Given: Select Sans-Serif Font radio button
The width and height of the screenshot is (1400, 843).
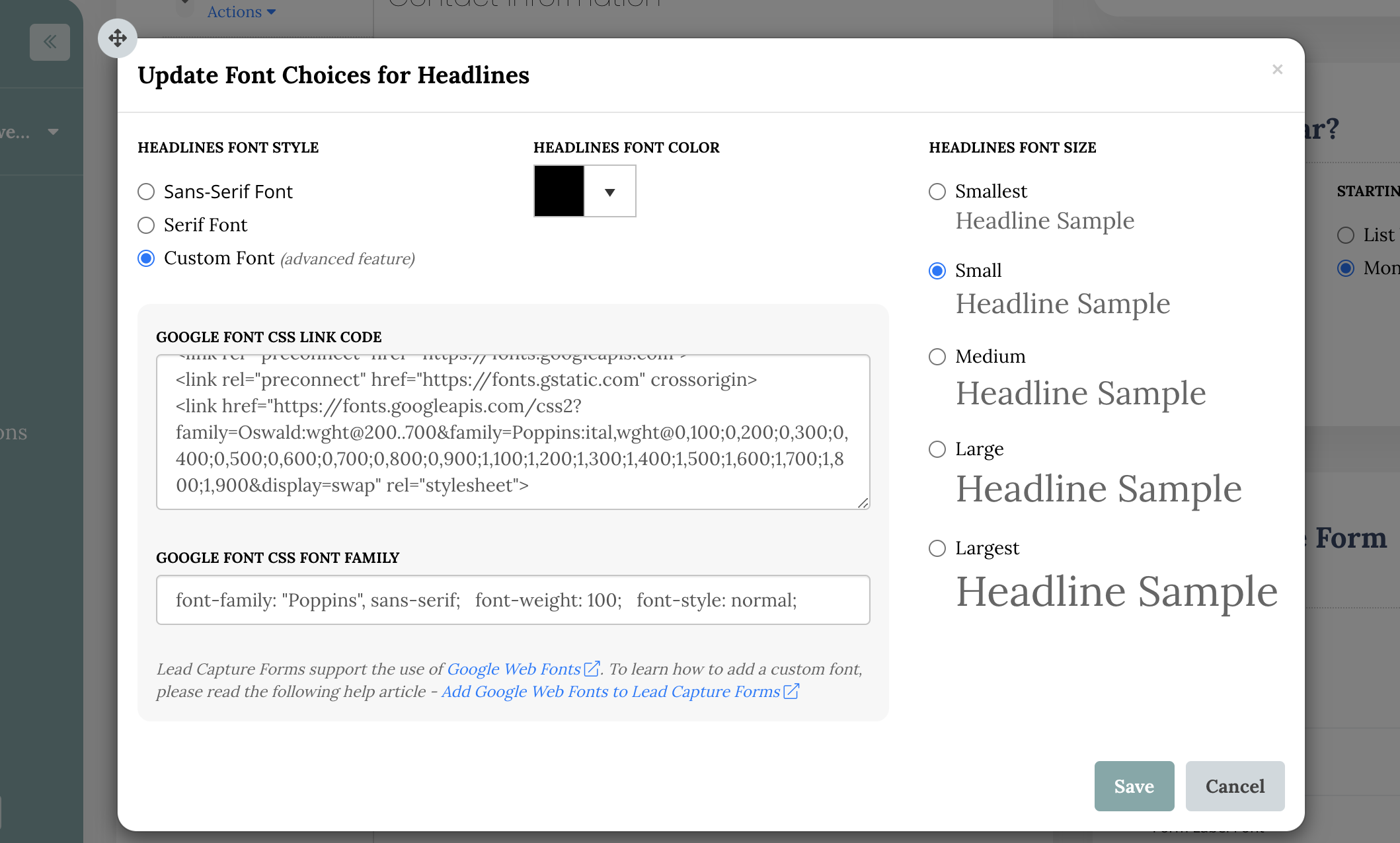Looking at the screenshot, I should click(x=146, y=192).
